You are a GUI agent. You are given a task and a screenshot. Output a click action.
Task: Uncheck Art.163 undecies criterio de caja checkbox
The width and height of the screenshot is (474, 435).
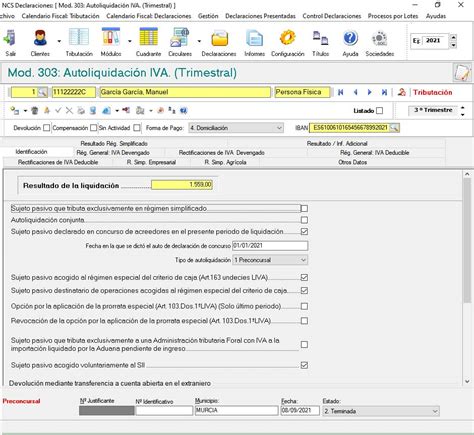click(x=304, y=277)
